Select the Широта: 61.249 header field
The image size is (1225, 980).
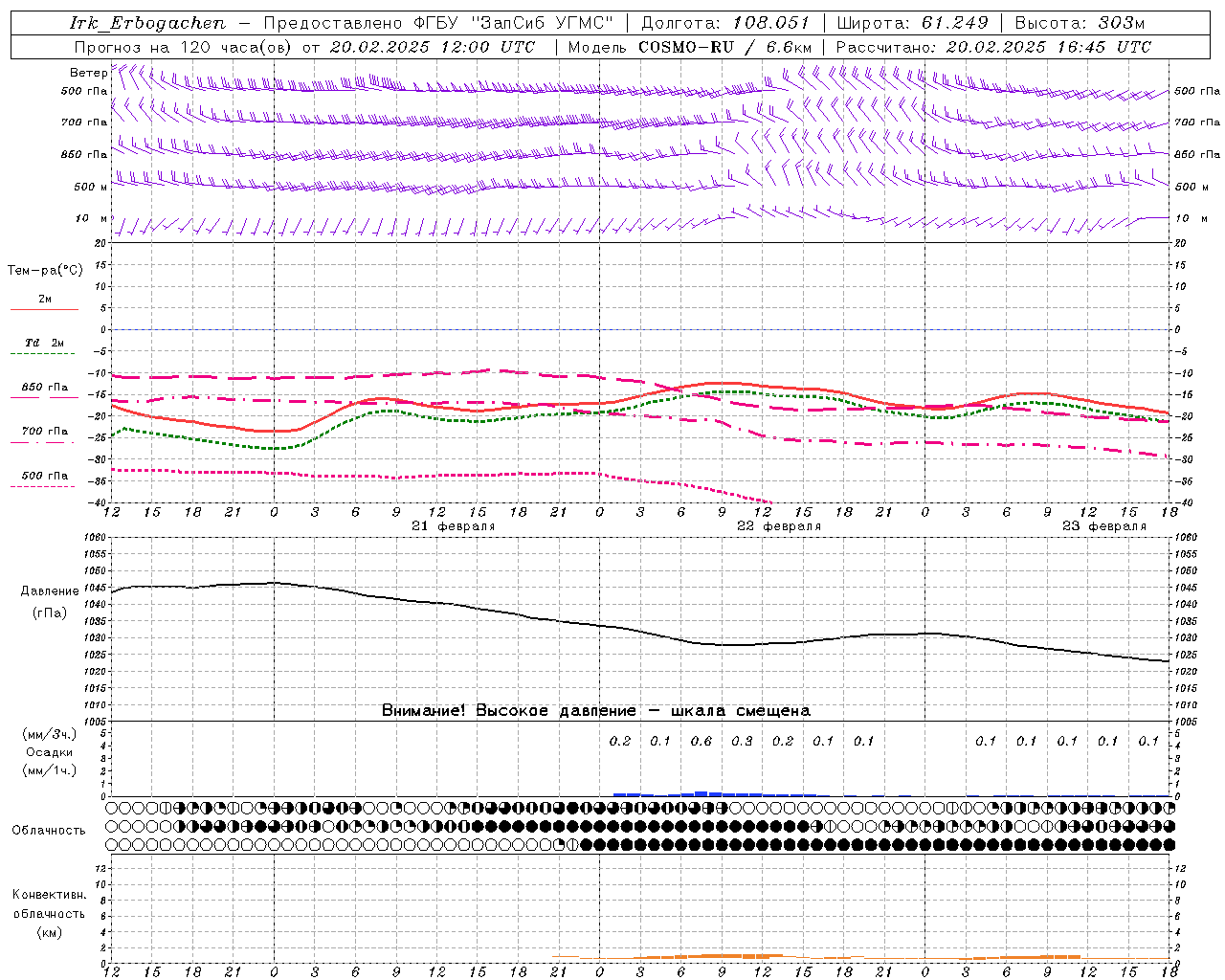pyautogui.click(x=912, y=23)
